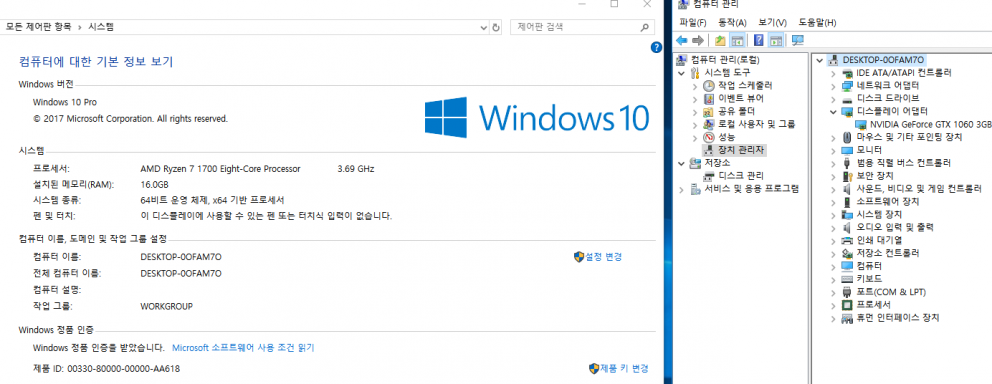Click 모든 제어판 항목 in the breadcrumb
Viewport: 992px width, 384px height.
(39, 27)
